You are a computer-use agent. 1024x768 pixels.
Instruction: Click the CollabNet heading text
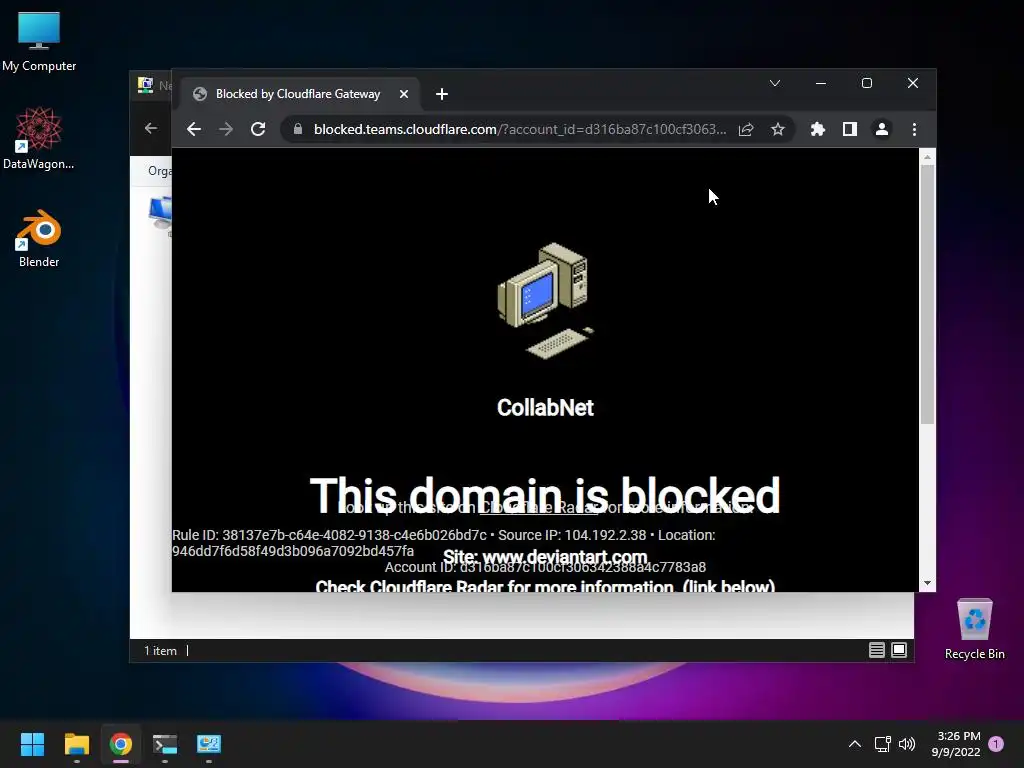point(545,408)
